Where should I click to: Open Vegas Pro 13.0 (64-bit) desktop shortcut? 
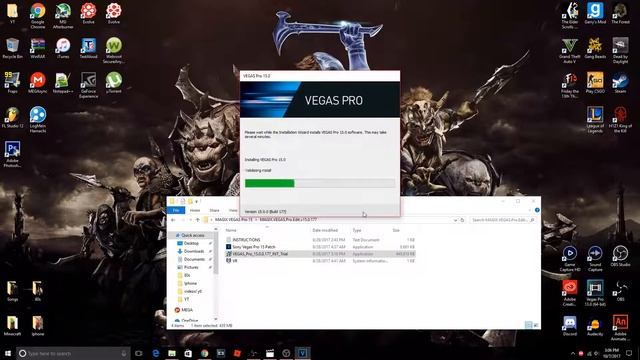pyautogui.click(x=595, y=293)
